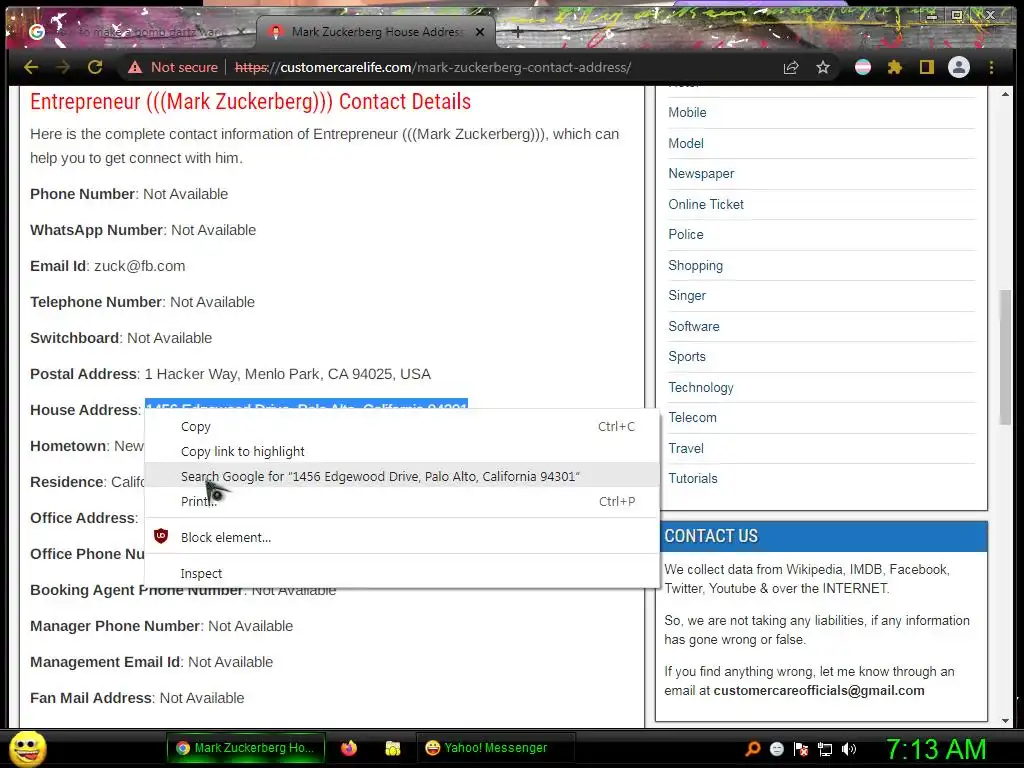Switch to Chrome window in the taskbar
1024x768 pixels.
coord(247,748)
